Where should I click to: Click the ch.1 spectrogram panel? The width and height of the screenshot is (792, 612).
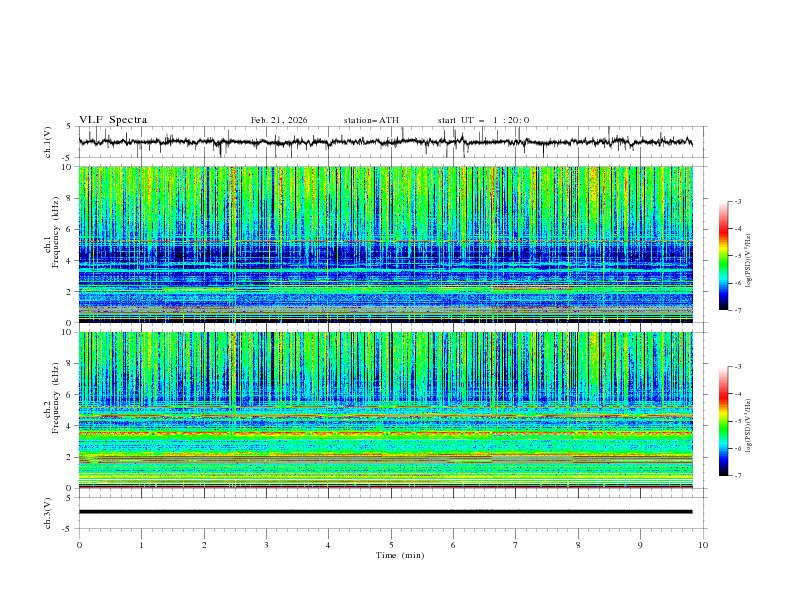click(385, 244)
